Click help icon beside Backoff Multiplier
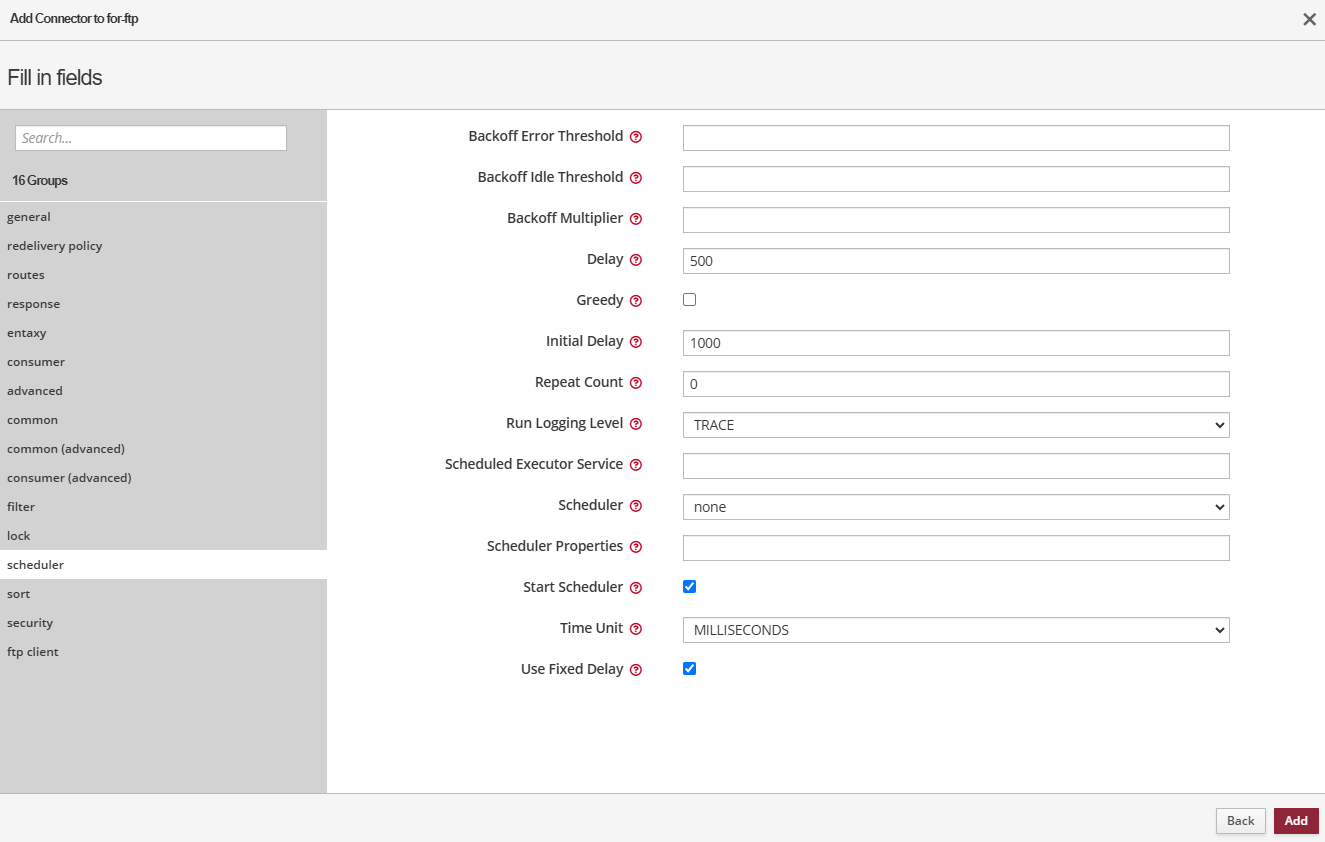 [636, 219]
